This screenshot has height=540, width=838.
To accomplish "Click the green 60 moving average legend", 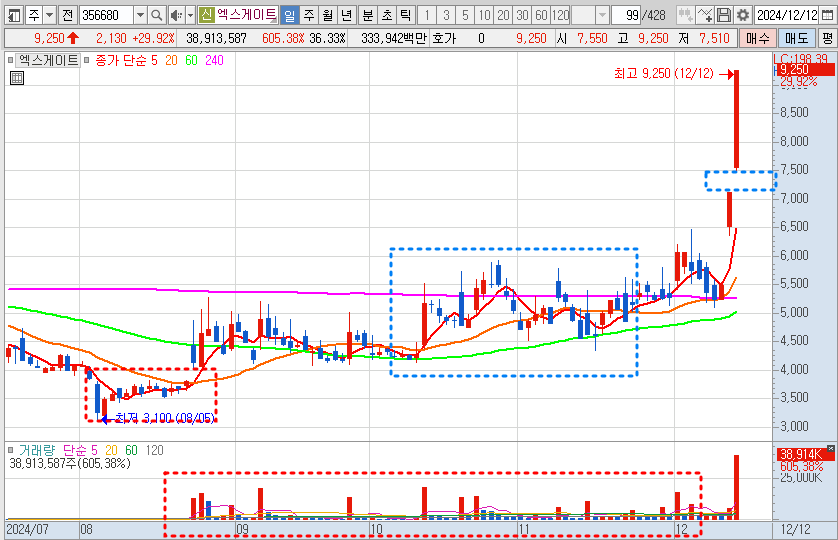I will [x=191, y=60].
